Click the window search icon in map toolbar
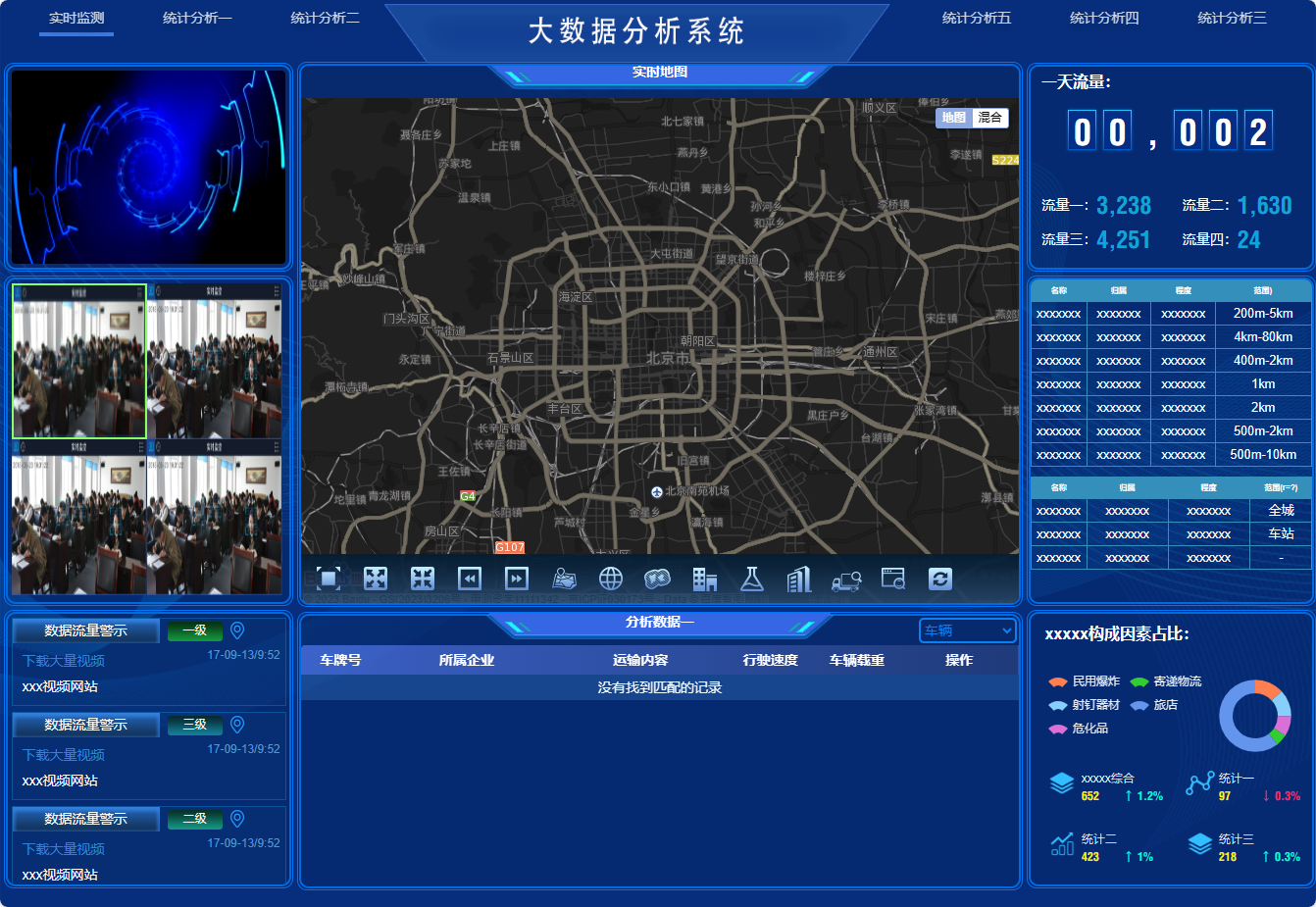 coord(893,579)
